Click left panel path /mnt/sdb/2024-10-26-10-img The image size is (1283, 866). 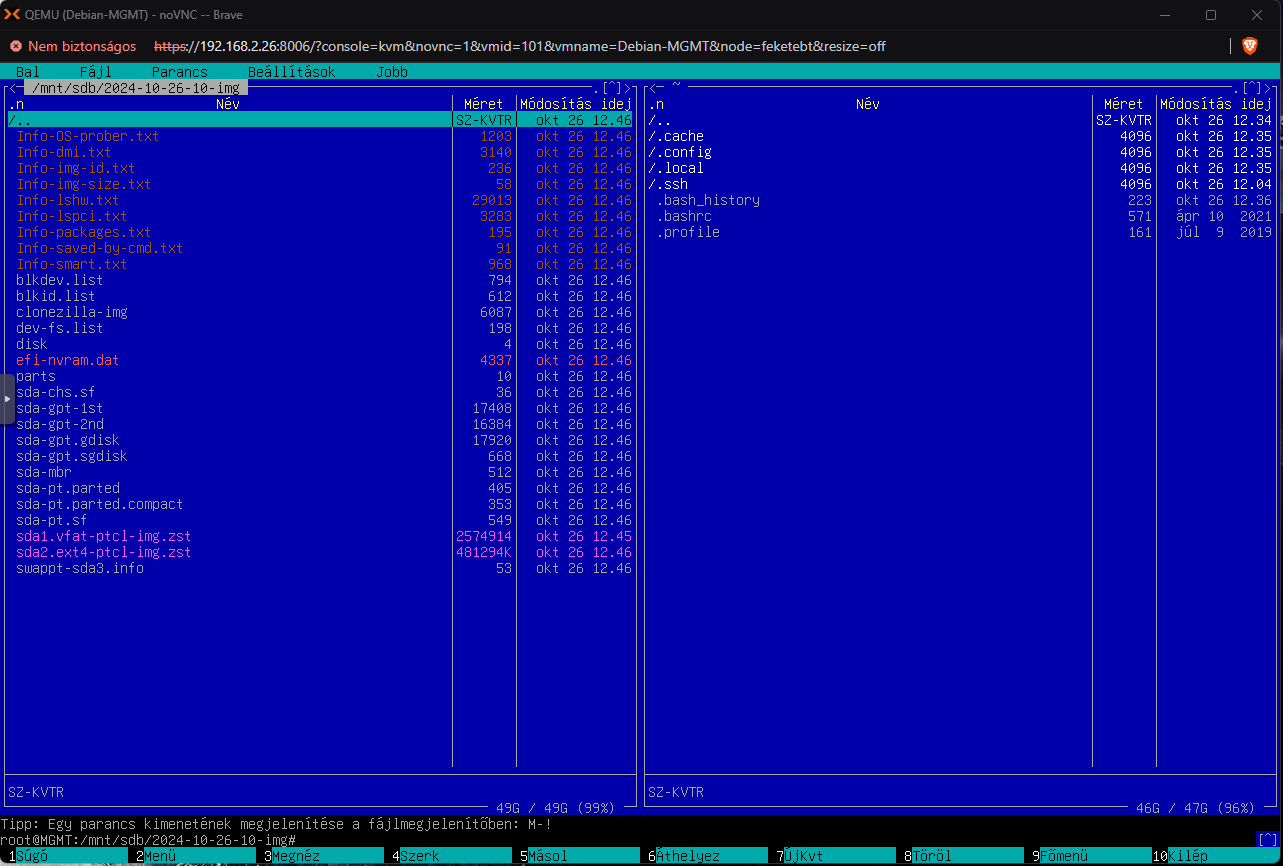tap(136, 88)
